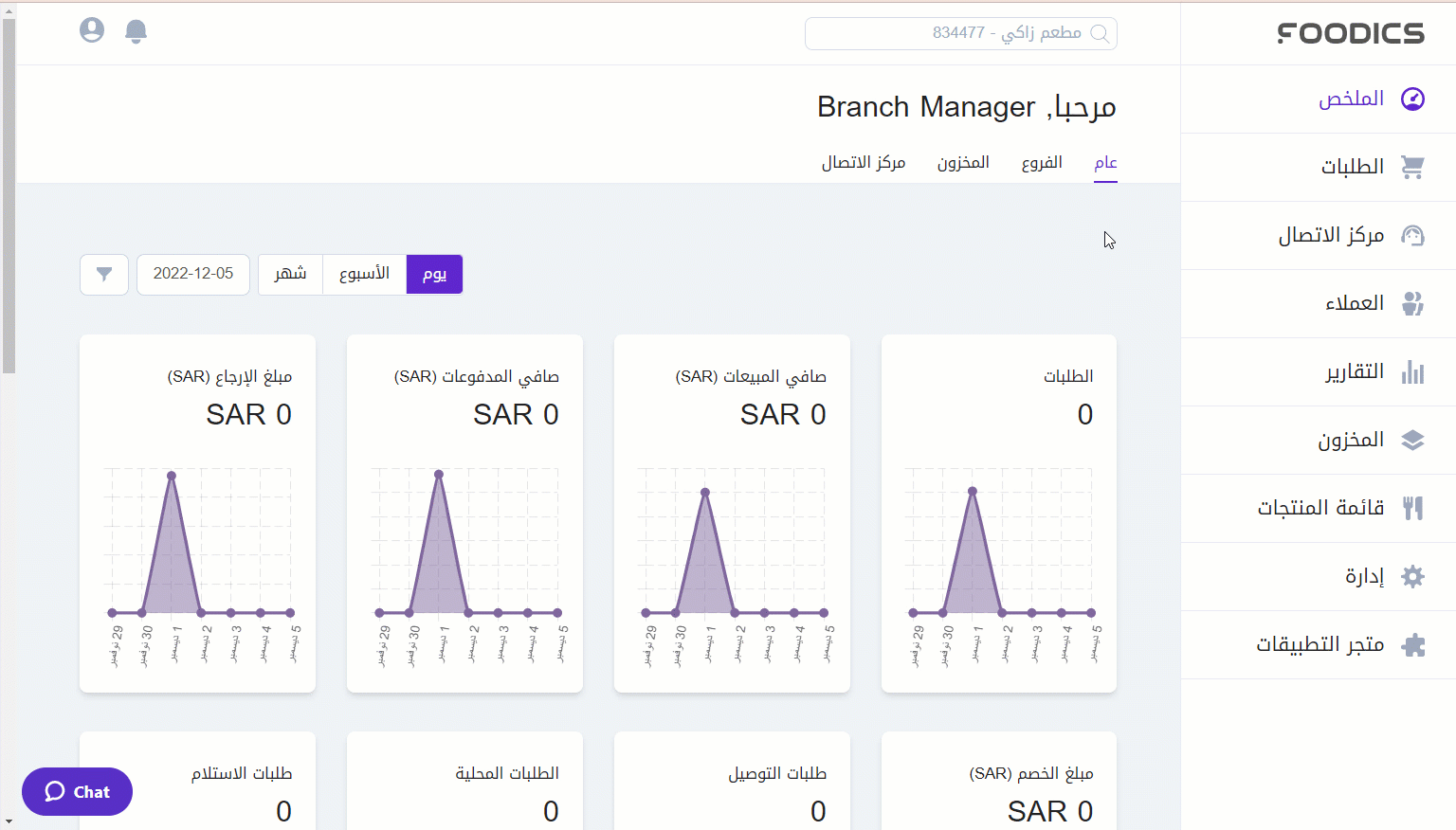This screenshot has width=1456, height=830.
Task: Click the scrollbar down arrow
Action: click(9, 821)
